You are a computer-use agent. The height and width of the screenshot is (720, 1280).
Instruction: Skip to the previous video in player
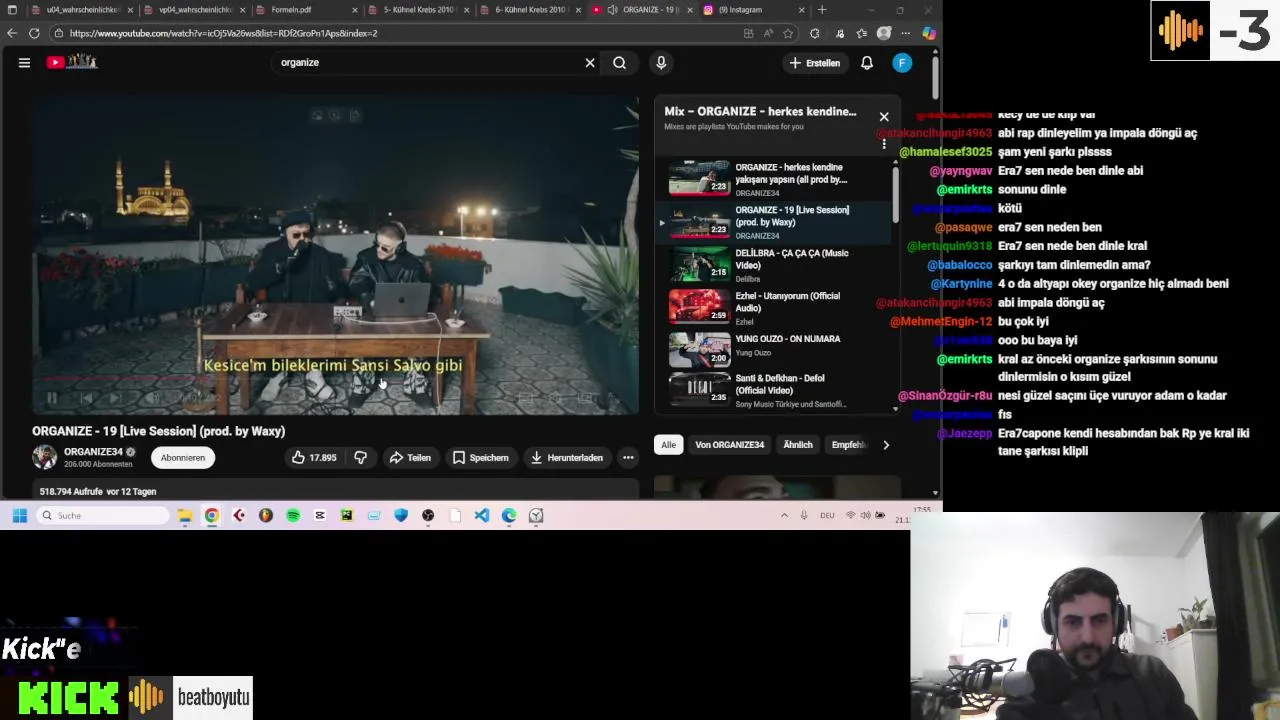(86, 398)
